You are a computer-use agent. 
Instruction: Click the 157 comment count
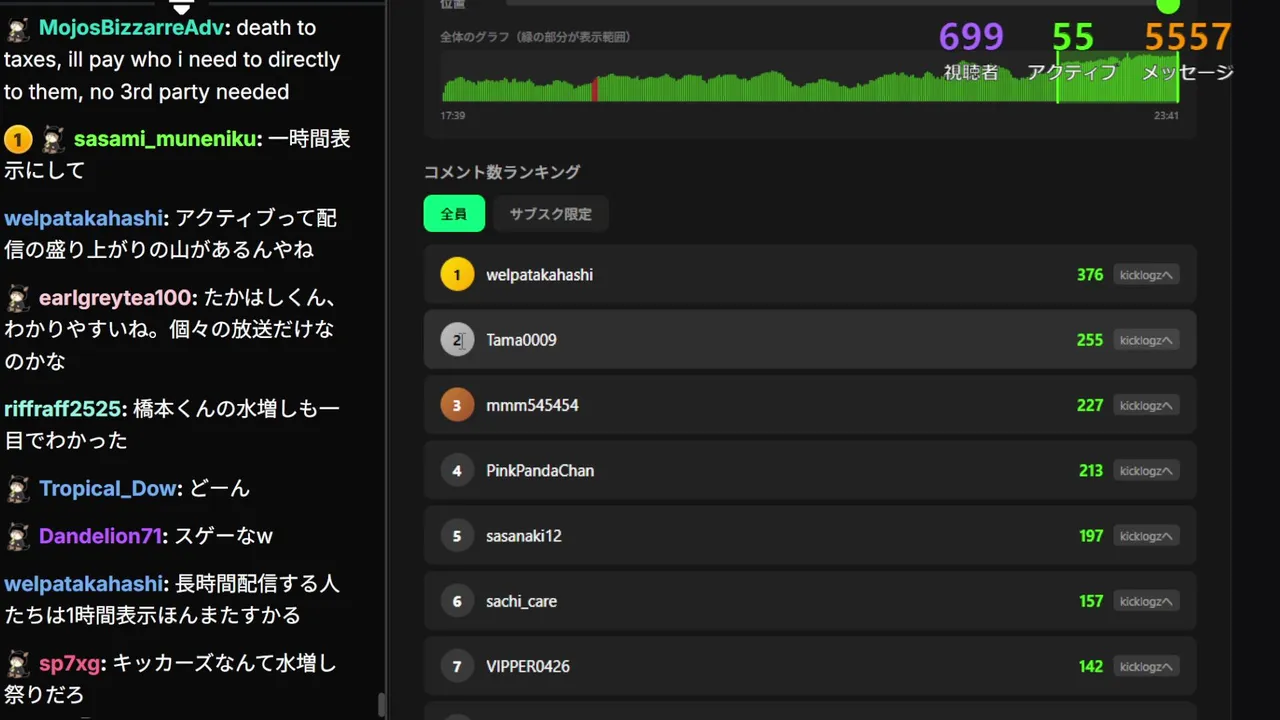click(x=1091, y=601)
